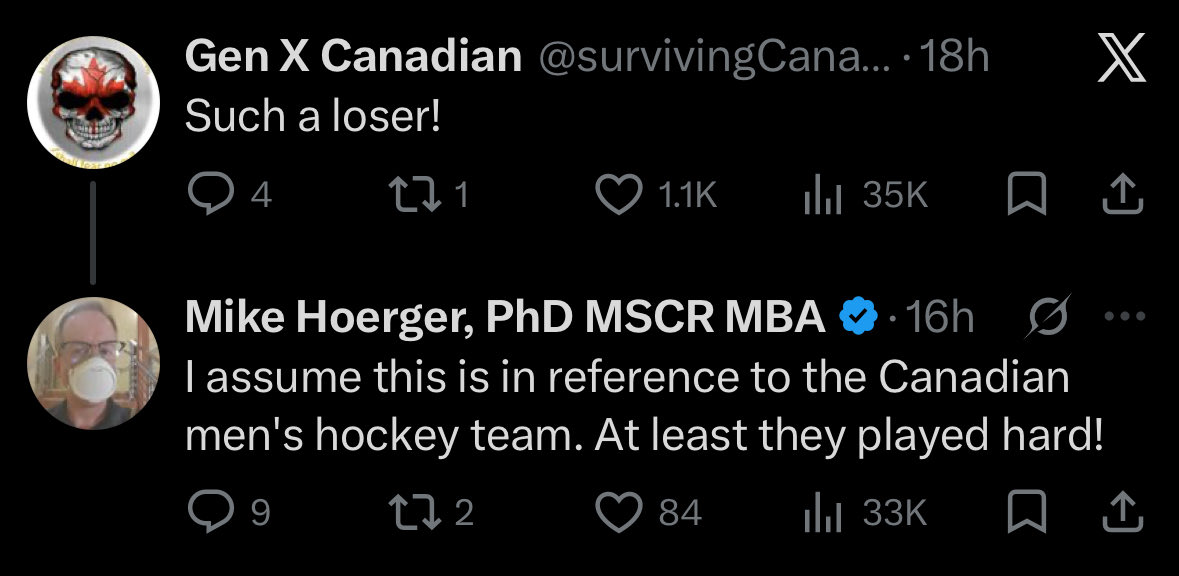Image resolution: width=1179 pixels, height=576 pixels.
Task: Click the Grok slashed circle icon
Action: (1046, 318)
